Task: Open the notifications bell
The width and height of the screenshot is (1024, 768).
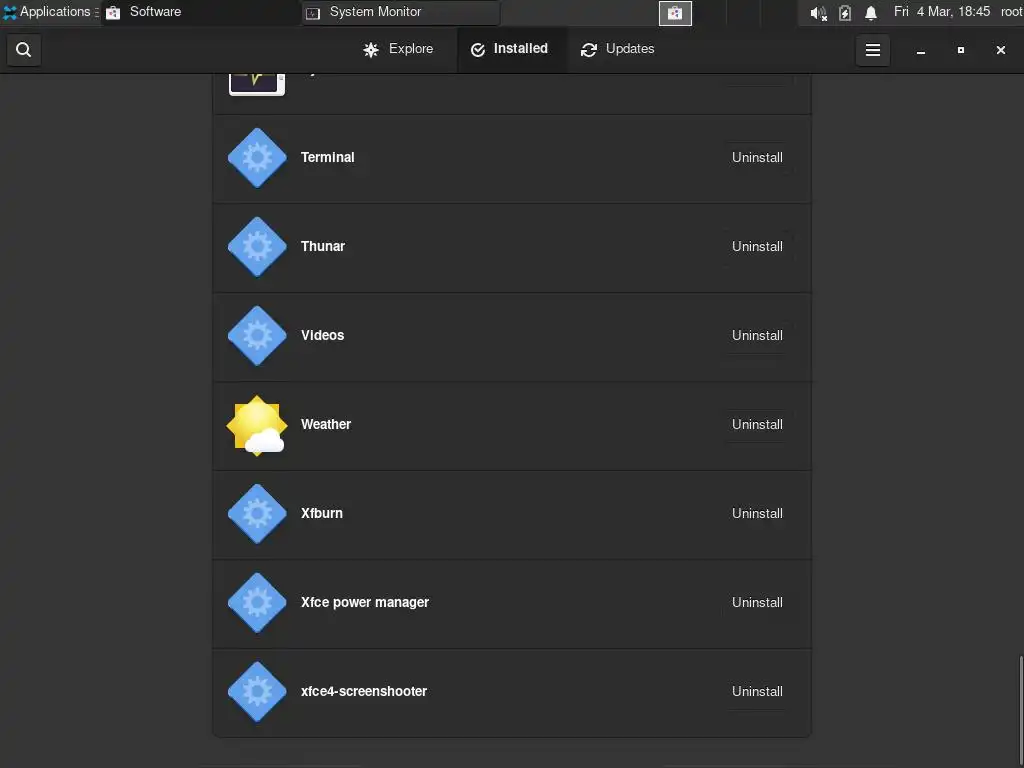Action: 871,13
